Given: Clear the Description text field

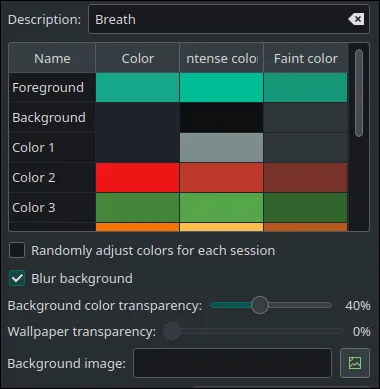Looking at the screenshot, I should tap(356, 19).
